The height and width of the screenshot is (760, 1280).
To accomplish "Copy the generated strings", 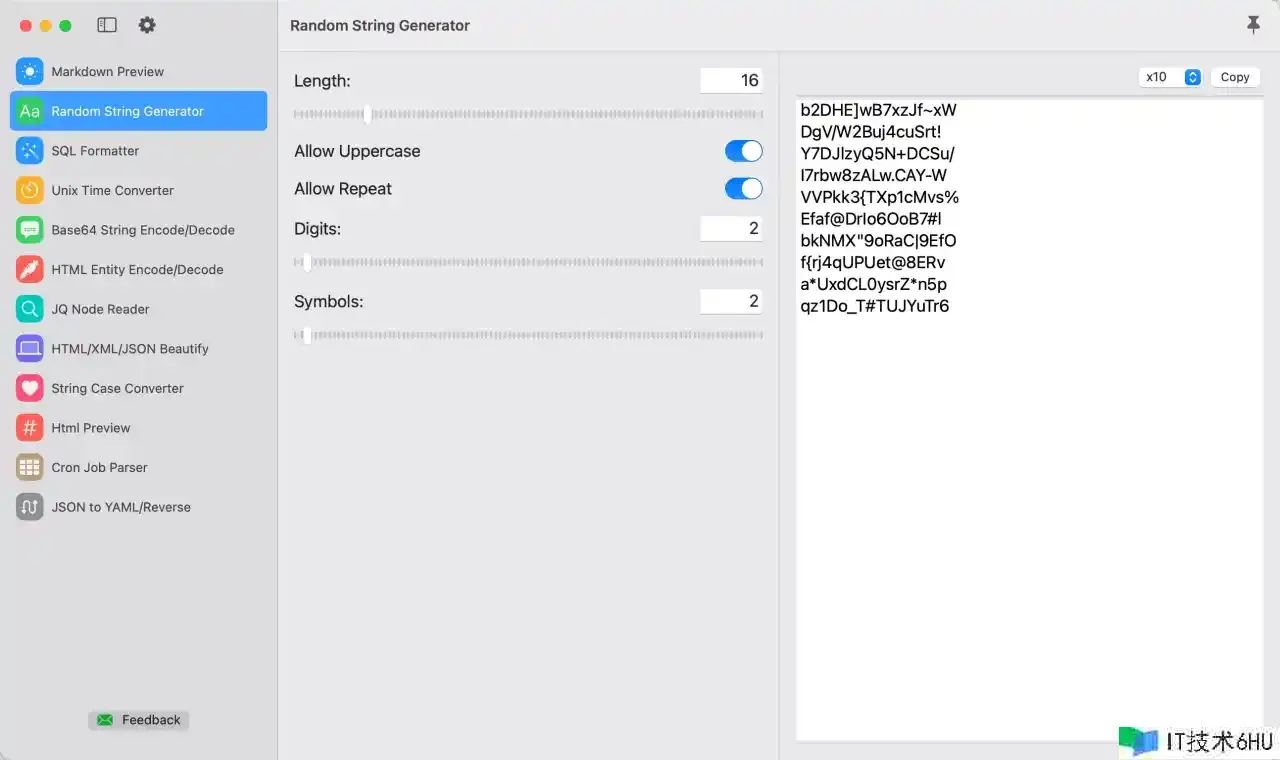I will [x=1235, y=77].
